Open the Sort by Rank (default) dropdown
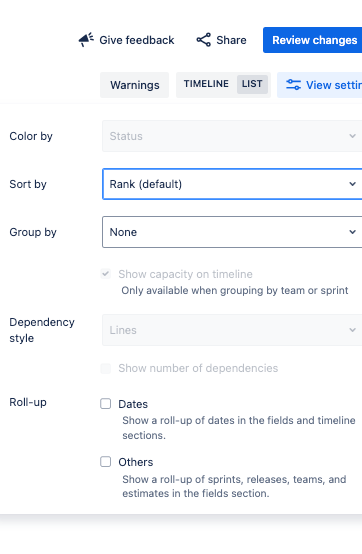Screen dimensions: 362x554 coord(232,184)
